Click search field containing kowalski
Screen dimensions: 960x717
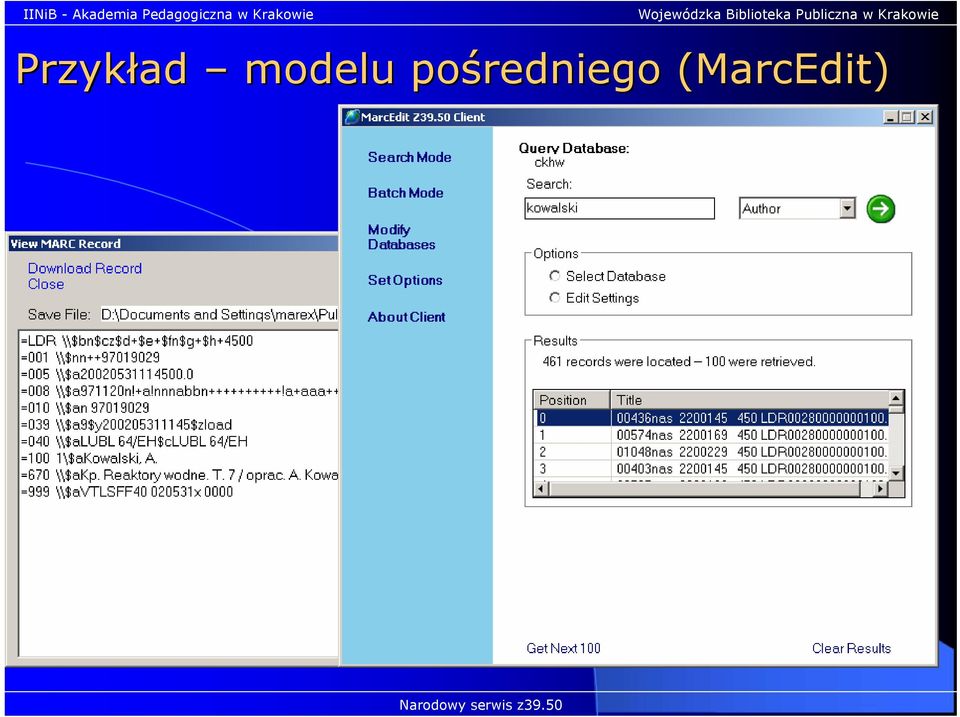[620, 208]
